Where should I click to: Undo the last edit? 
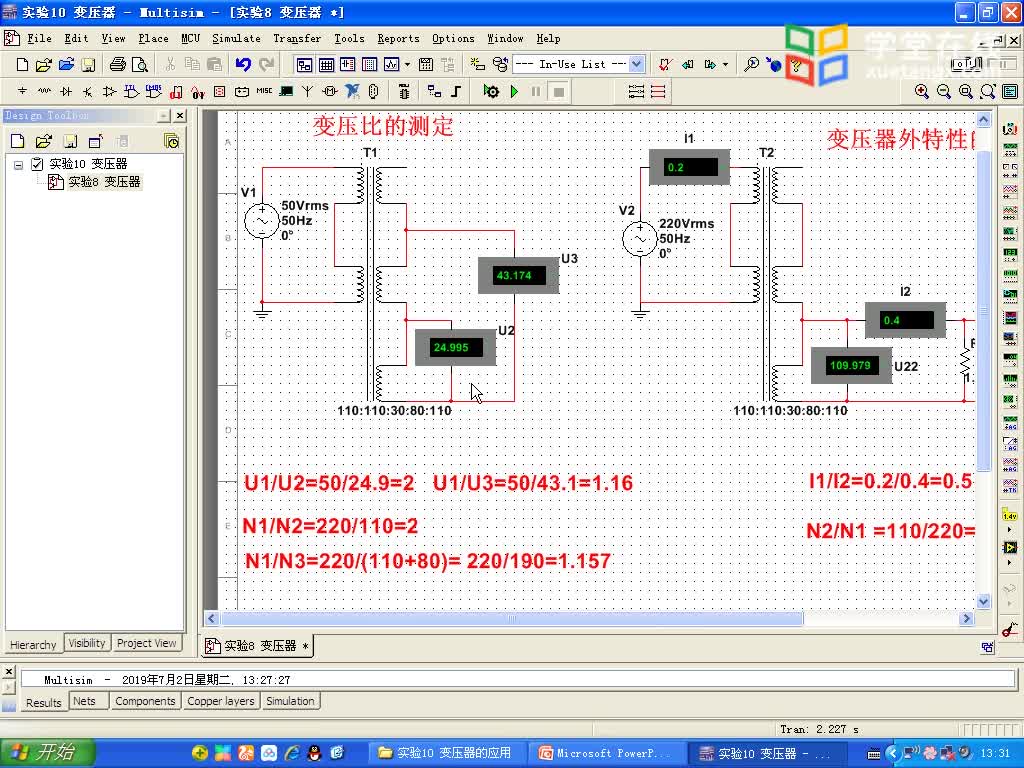pos(243,65)
